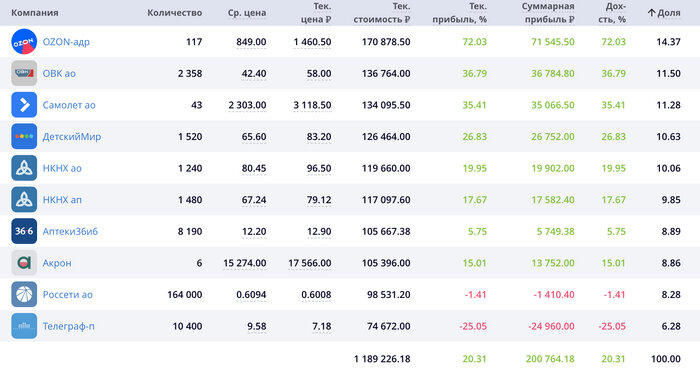Click the Аптеки36и6 logo icon
Screen dimensions: 700x374
pos(24,231)
